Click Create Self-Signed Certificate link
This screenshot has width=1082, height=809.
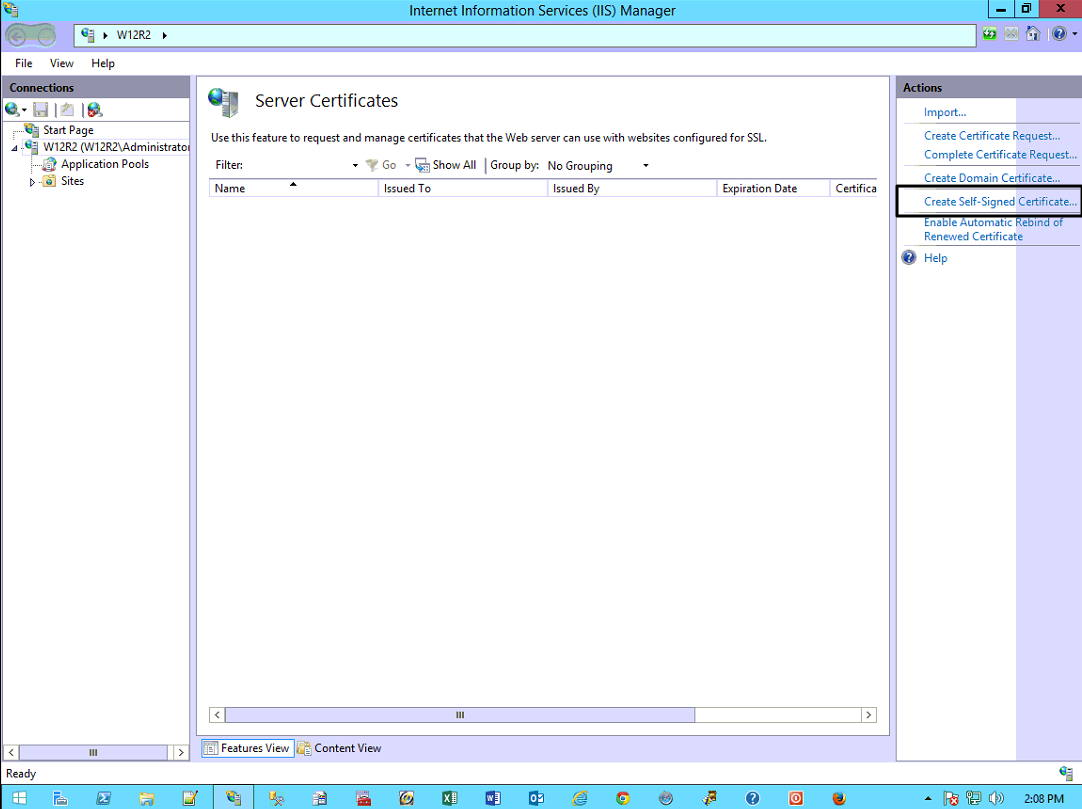coord(1000,202)
